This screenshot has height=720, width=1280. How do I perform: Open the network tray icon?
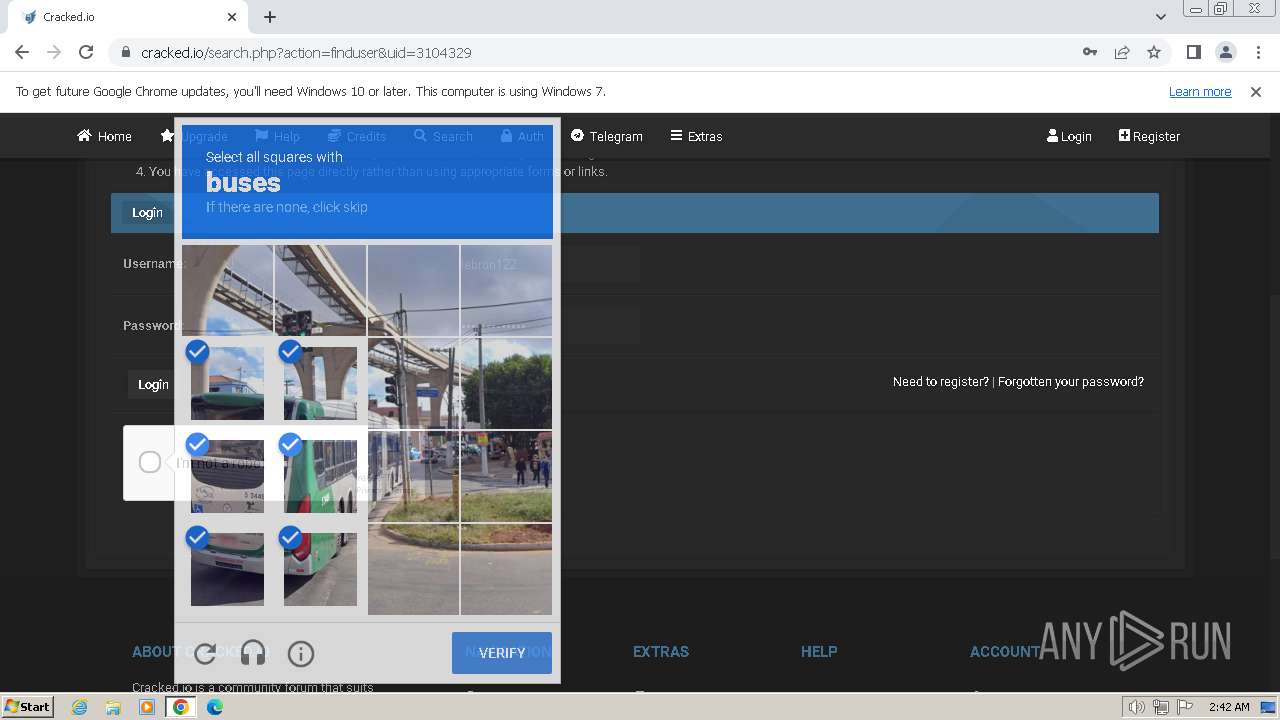[x=1161, y=707]
